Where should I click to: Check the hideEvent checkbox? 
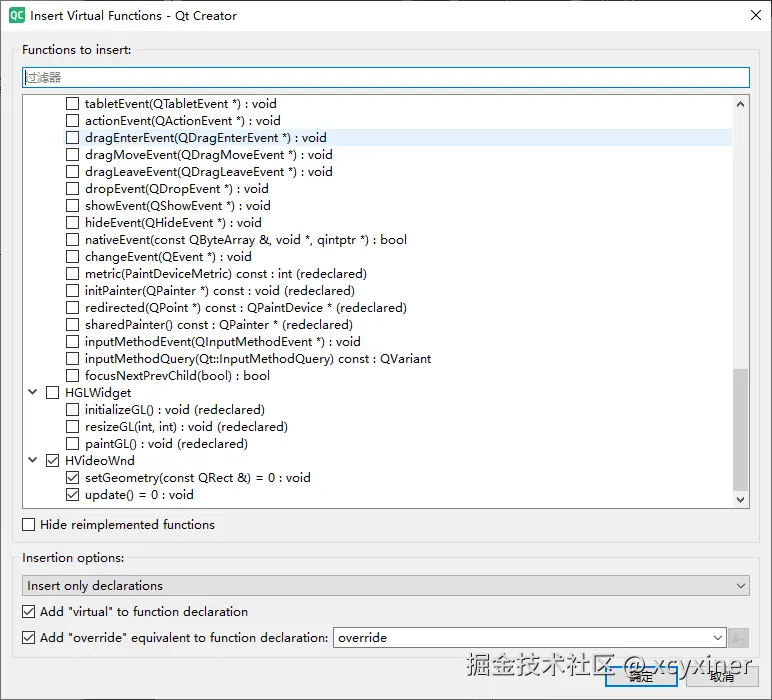pos(72,223)
